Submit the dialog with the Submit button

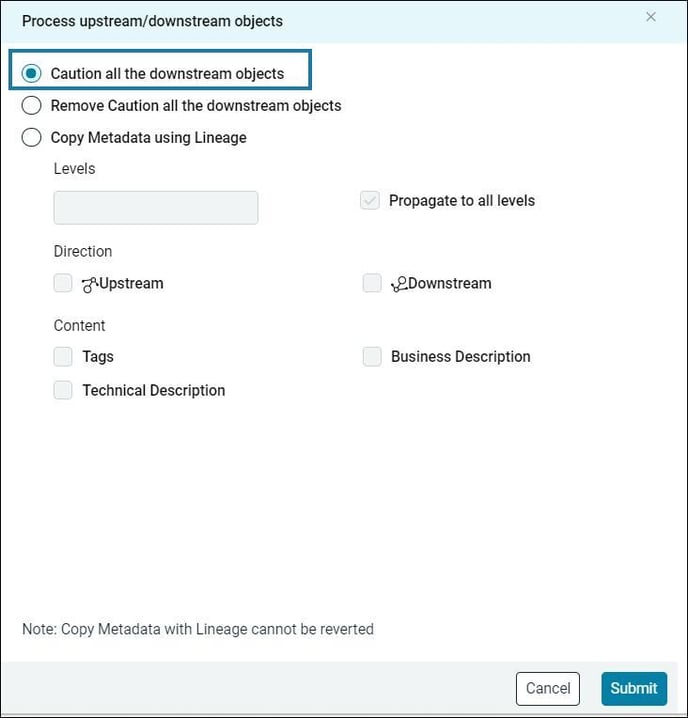point(634,688)
